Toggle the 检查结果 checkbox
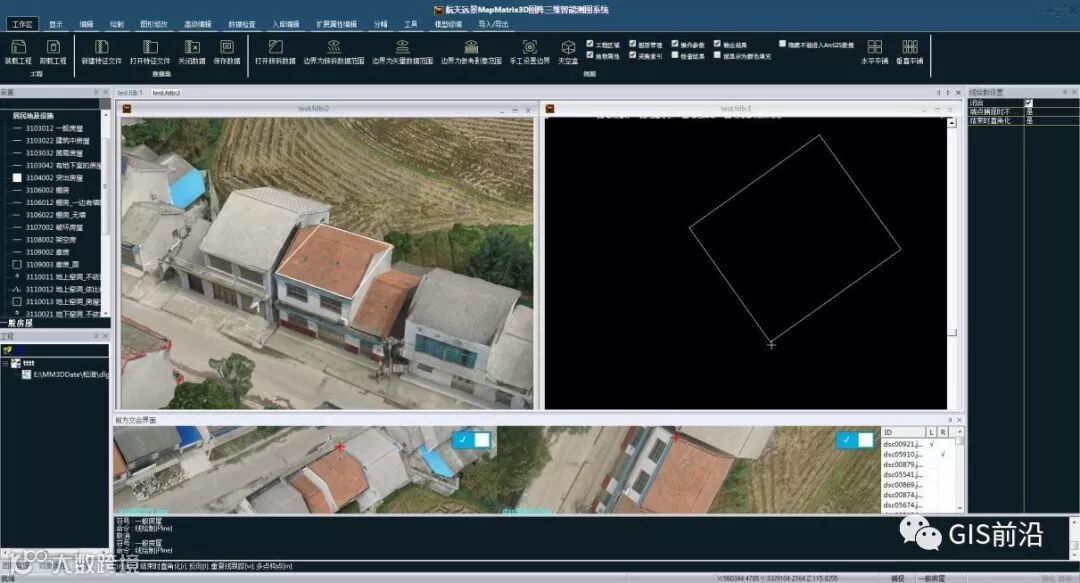 (675, 55)
